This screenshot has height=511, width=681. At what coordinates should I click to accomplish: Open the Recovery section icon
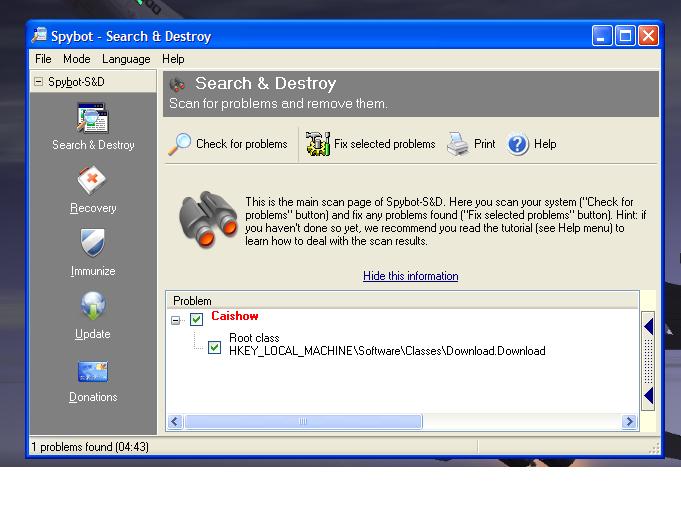(93, 182)
